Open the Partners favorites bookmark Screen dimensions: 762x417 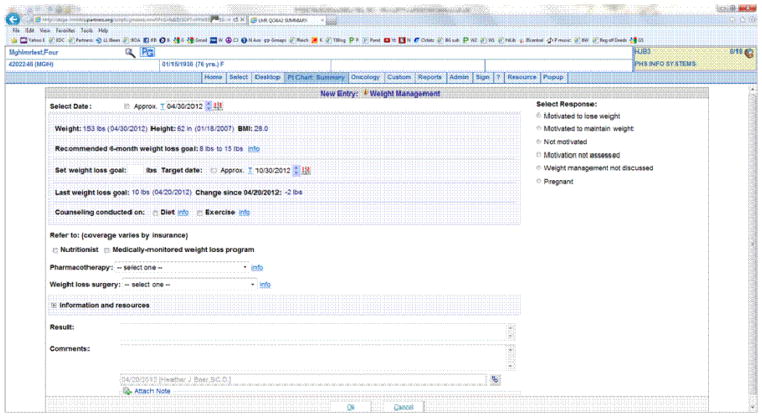[81, 40]
